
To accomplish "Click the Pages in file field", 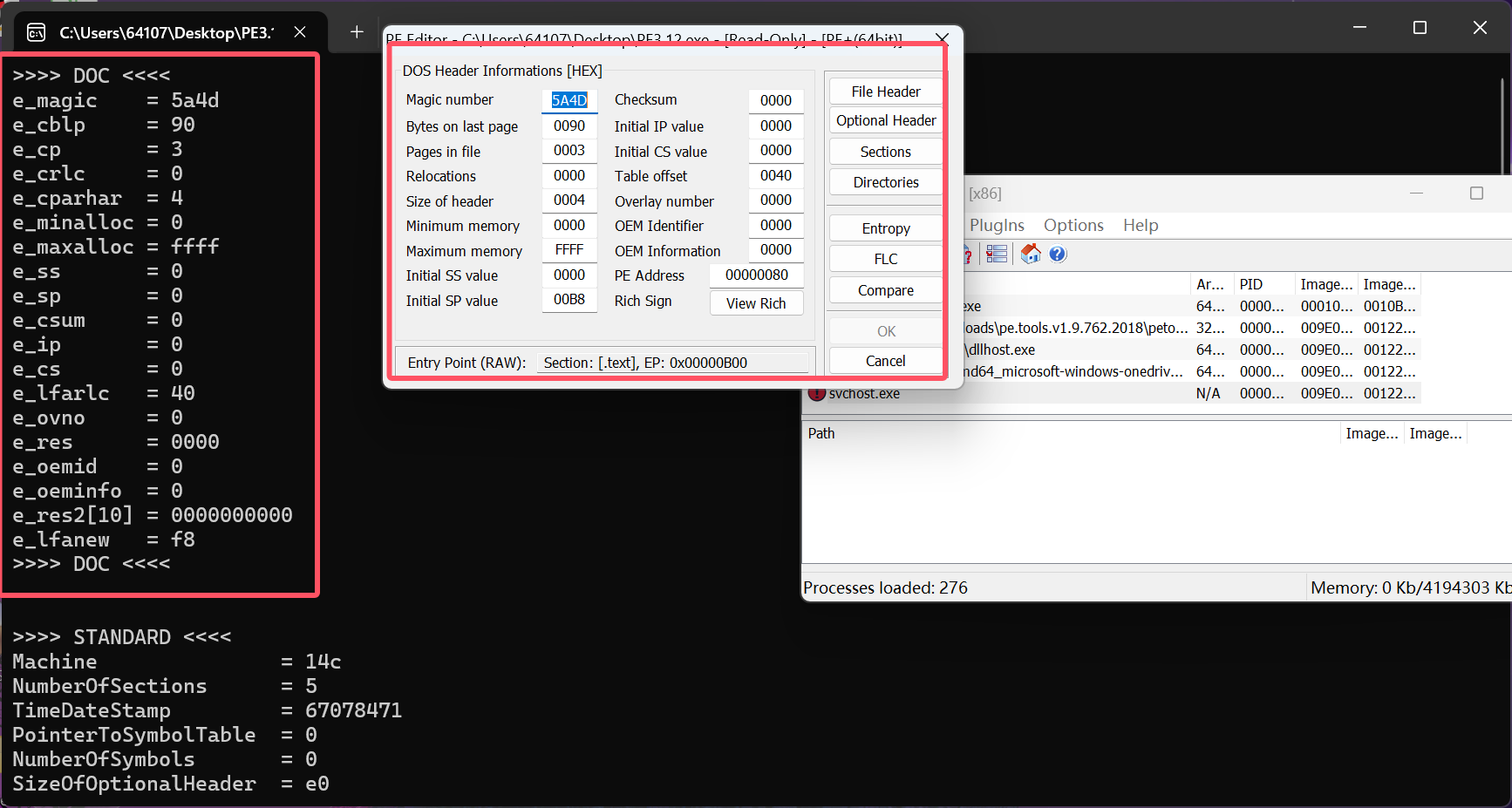I will click(569, 150).
